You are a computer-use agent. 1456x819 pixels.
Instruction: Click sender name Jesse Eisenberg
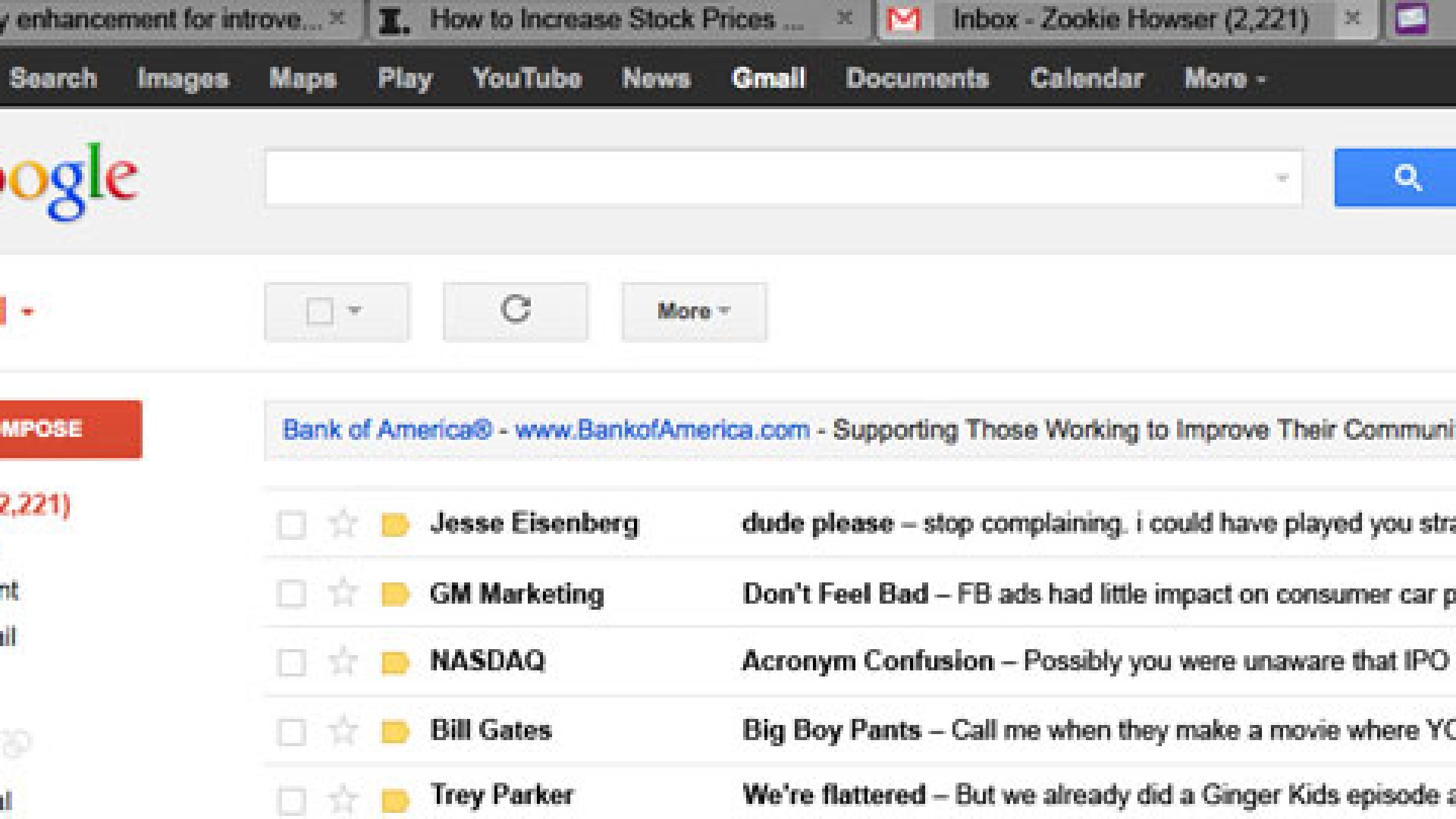tap(535, 523)
